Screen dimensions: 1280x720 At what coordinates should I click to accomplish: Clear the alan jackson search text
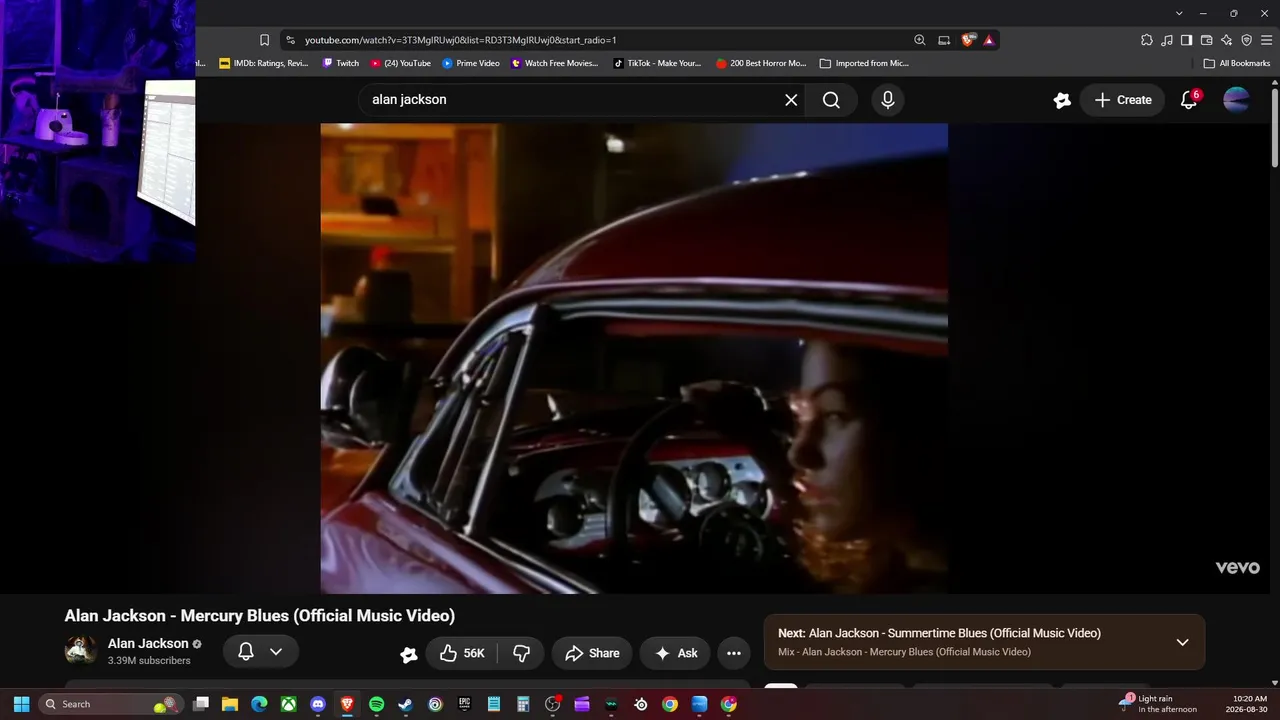point(791,100)
